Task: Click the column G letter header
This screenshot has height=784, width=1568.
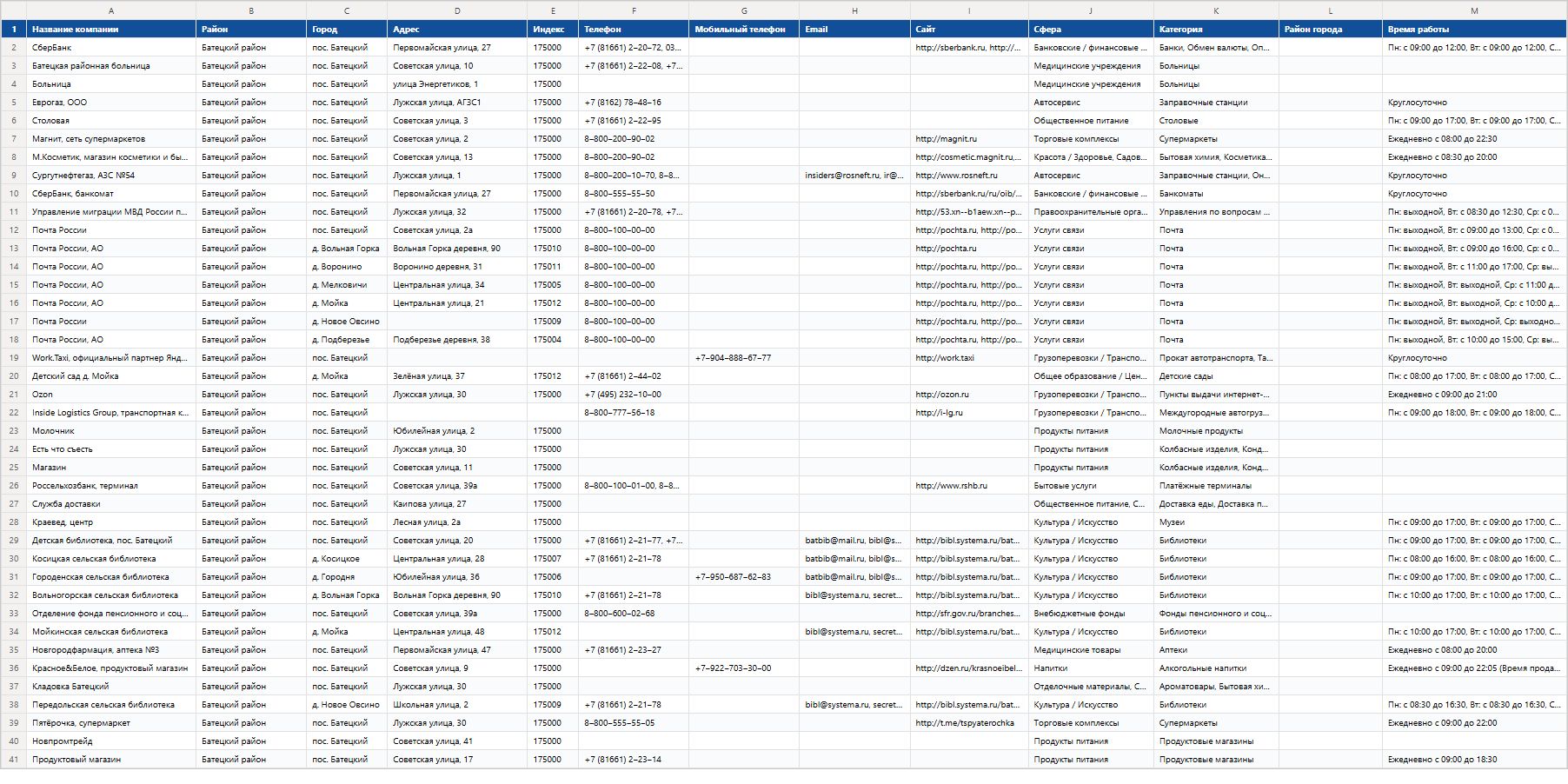Action: point(744,10)
